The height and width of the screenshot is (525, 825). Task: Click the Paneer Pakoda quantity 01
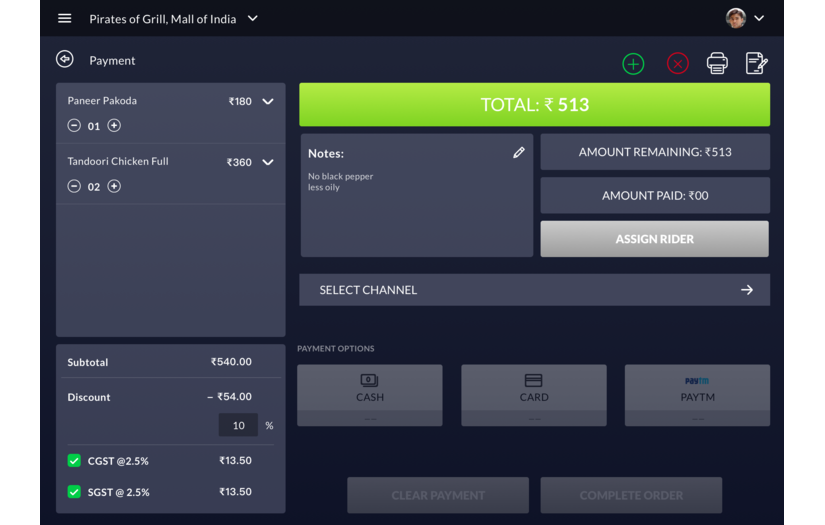tap(94, 126)
